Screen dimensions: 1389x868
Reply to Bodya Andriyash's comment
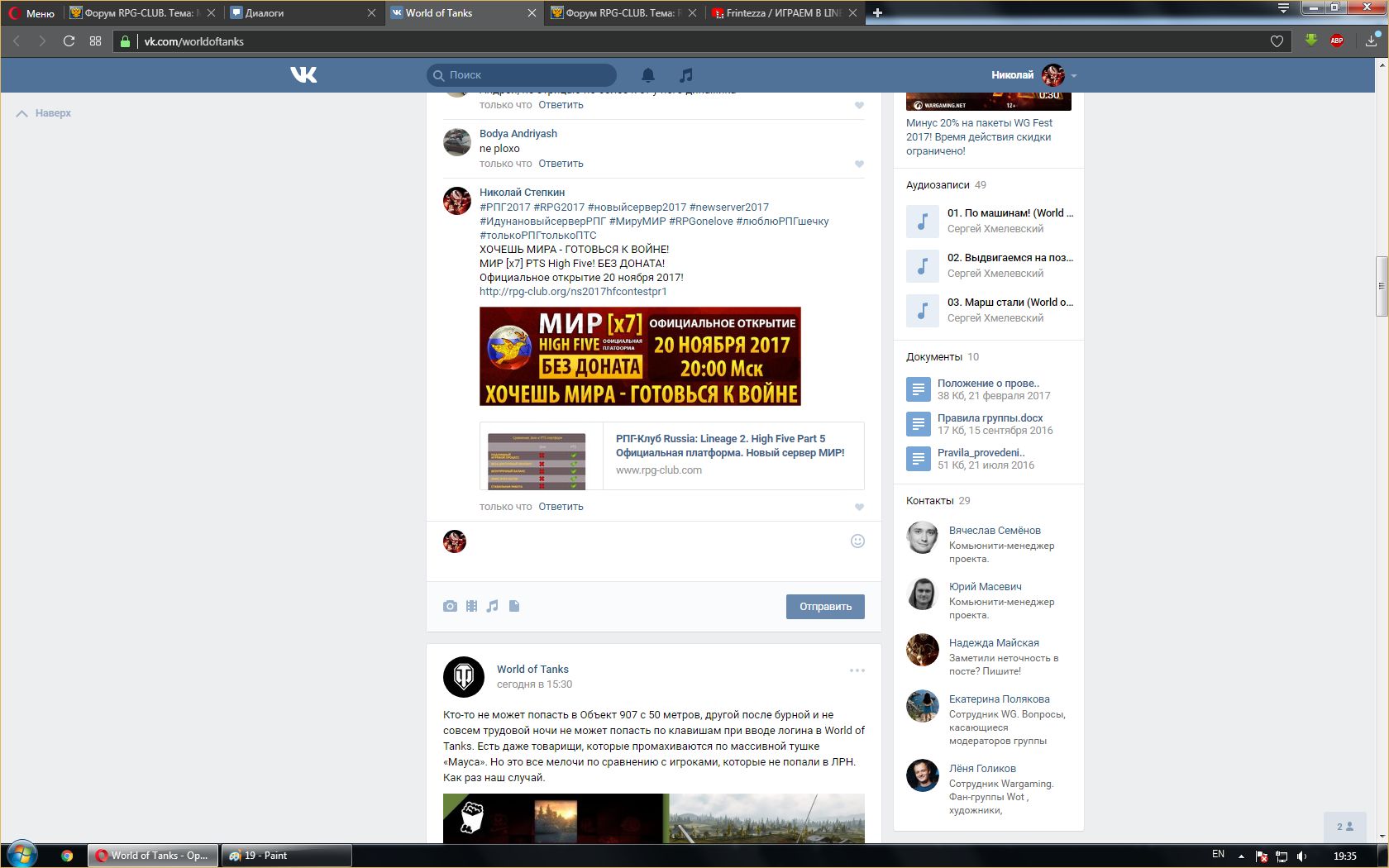(561, 164)
